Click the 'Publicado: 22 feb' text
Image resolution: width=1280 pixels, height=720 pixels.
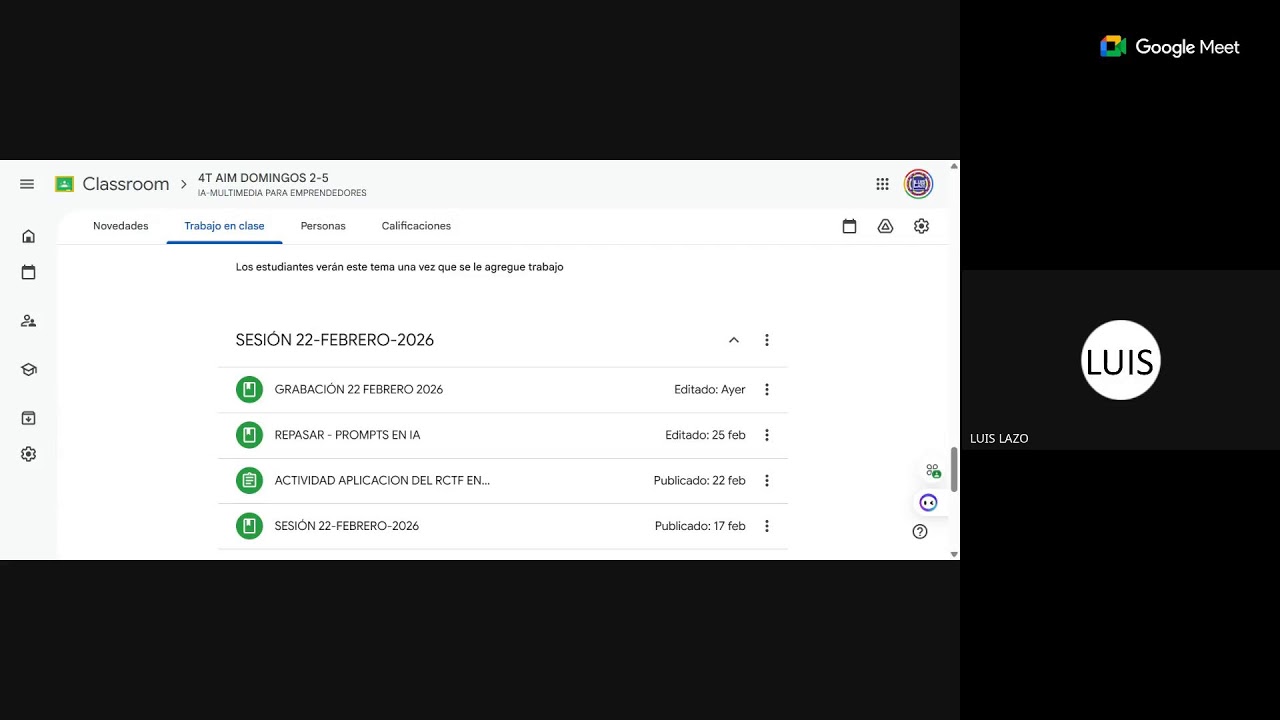coord(700,480)
